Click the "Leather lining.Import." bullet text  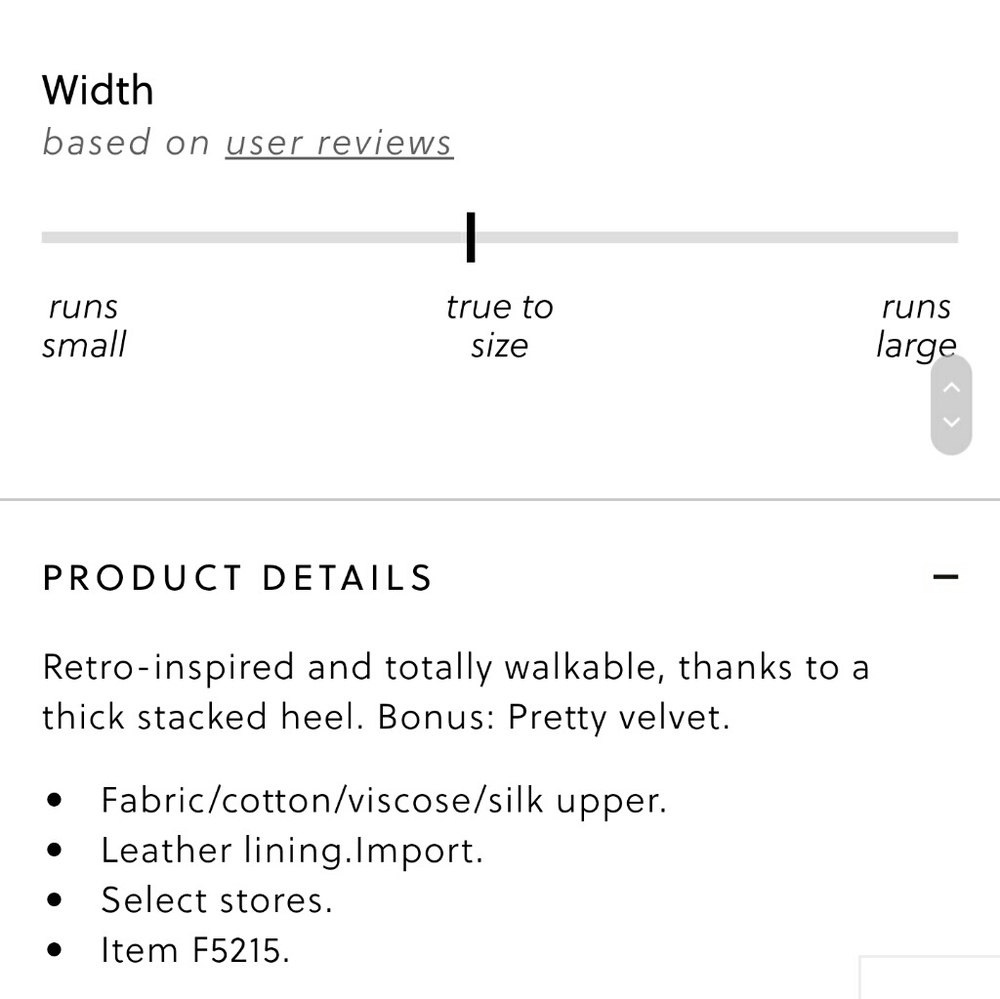point(292,850)
